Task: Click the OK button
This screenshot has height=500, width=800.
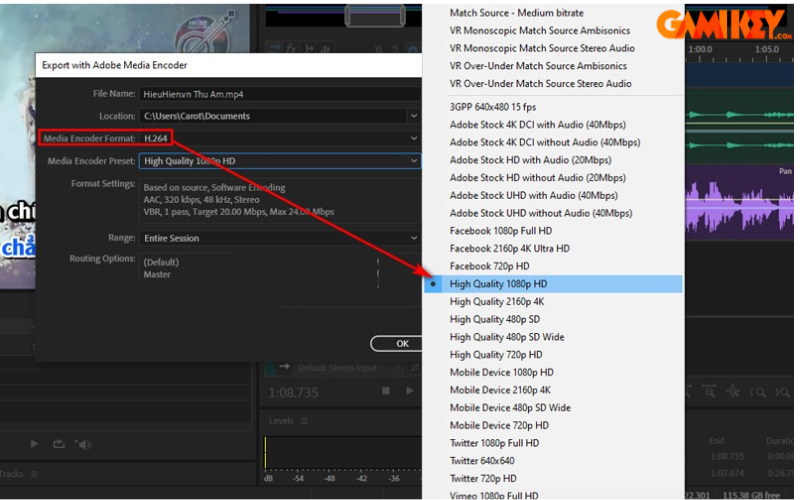Action: point(397,344)
